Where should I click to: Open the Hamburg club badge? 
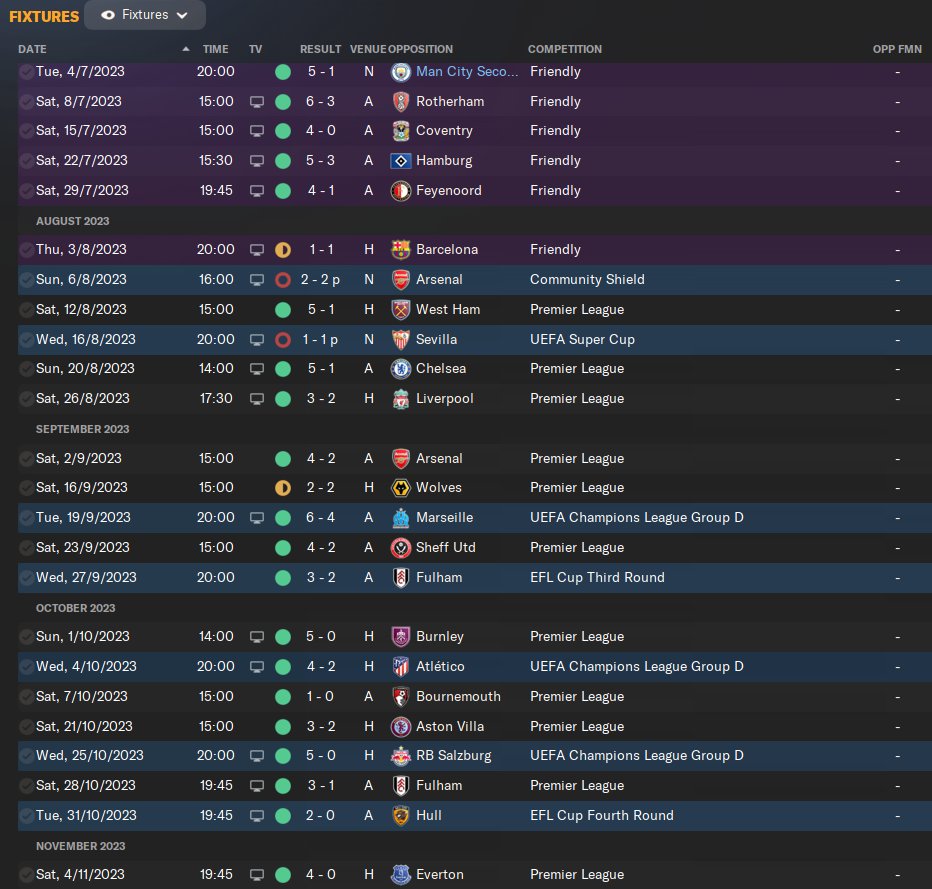[401, 160]
